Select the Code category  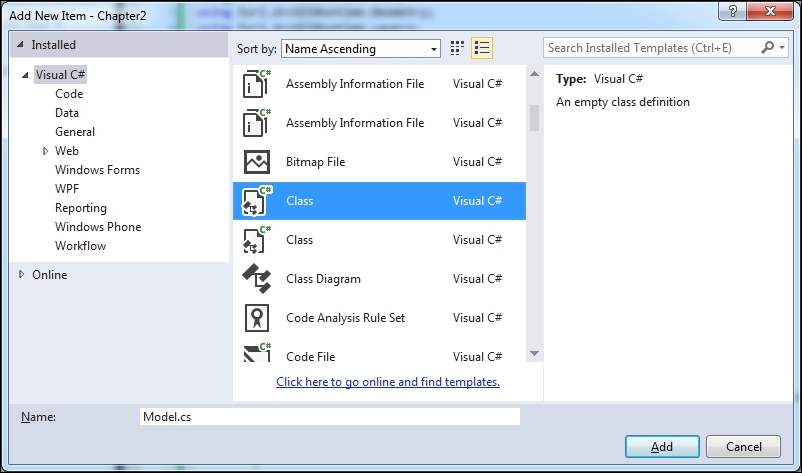tap(69, 94)
